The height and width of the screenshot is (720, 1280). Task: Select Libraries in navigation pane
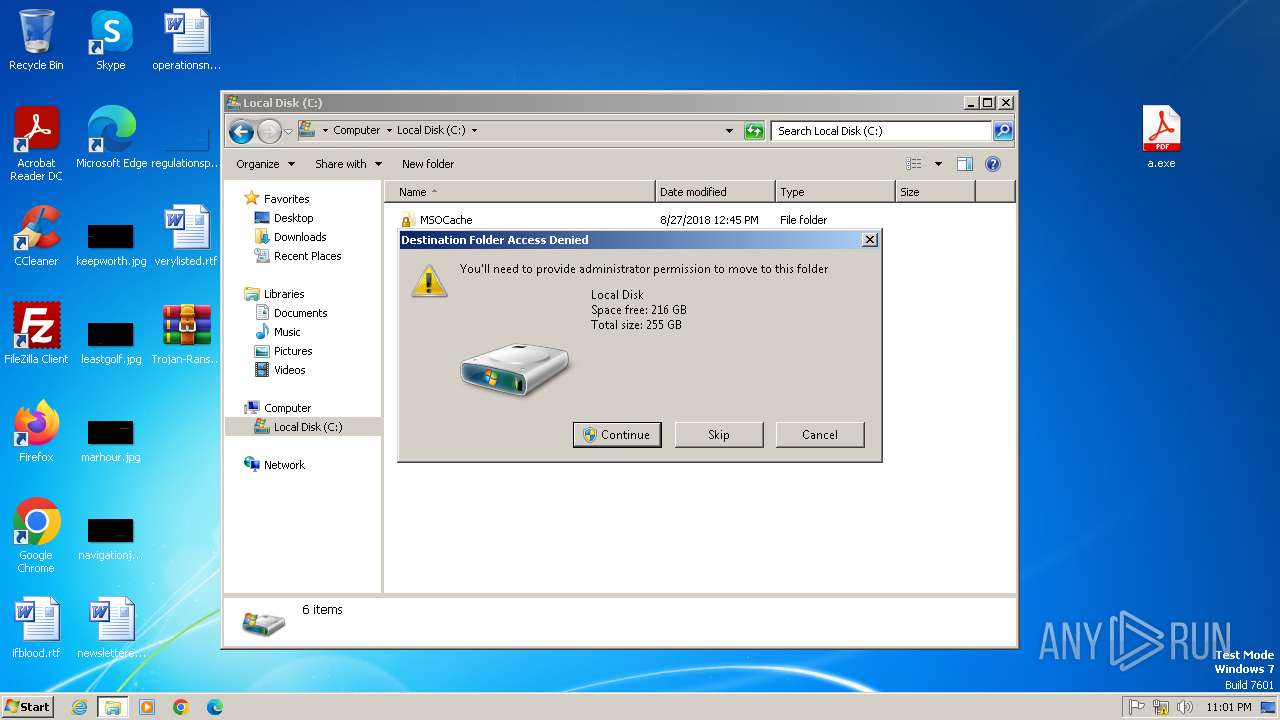(284, 294)
